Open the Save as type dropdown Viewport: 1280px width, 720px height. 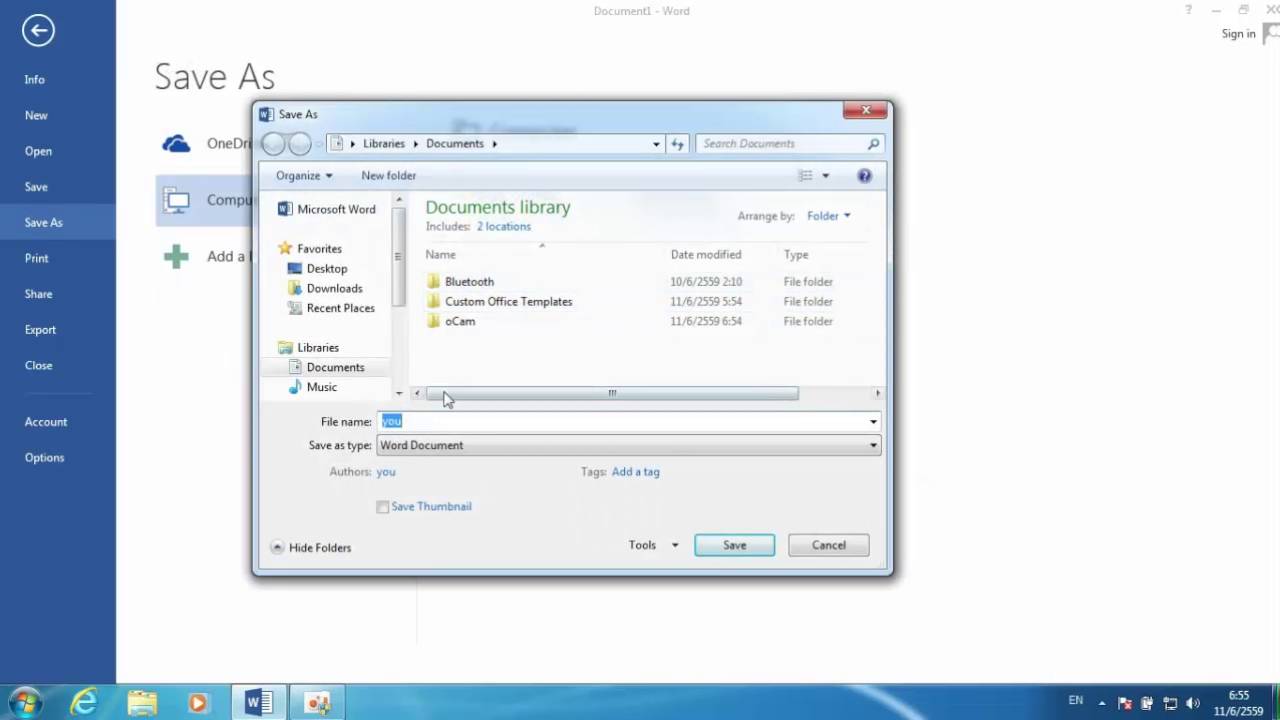[x=629, y=446]
